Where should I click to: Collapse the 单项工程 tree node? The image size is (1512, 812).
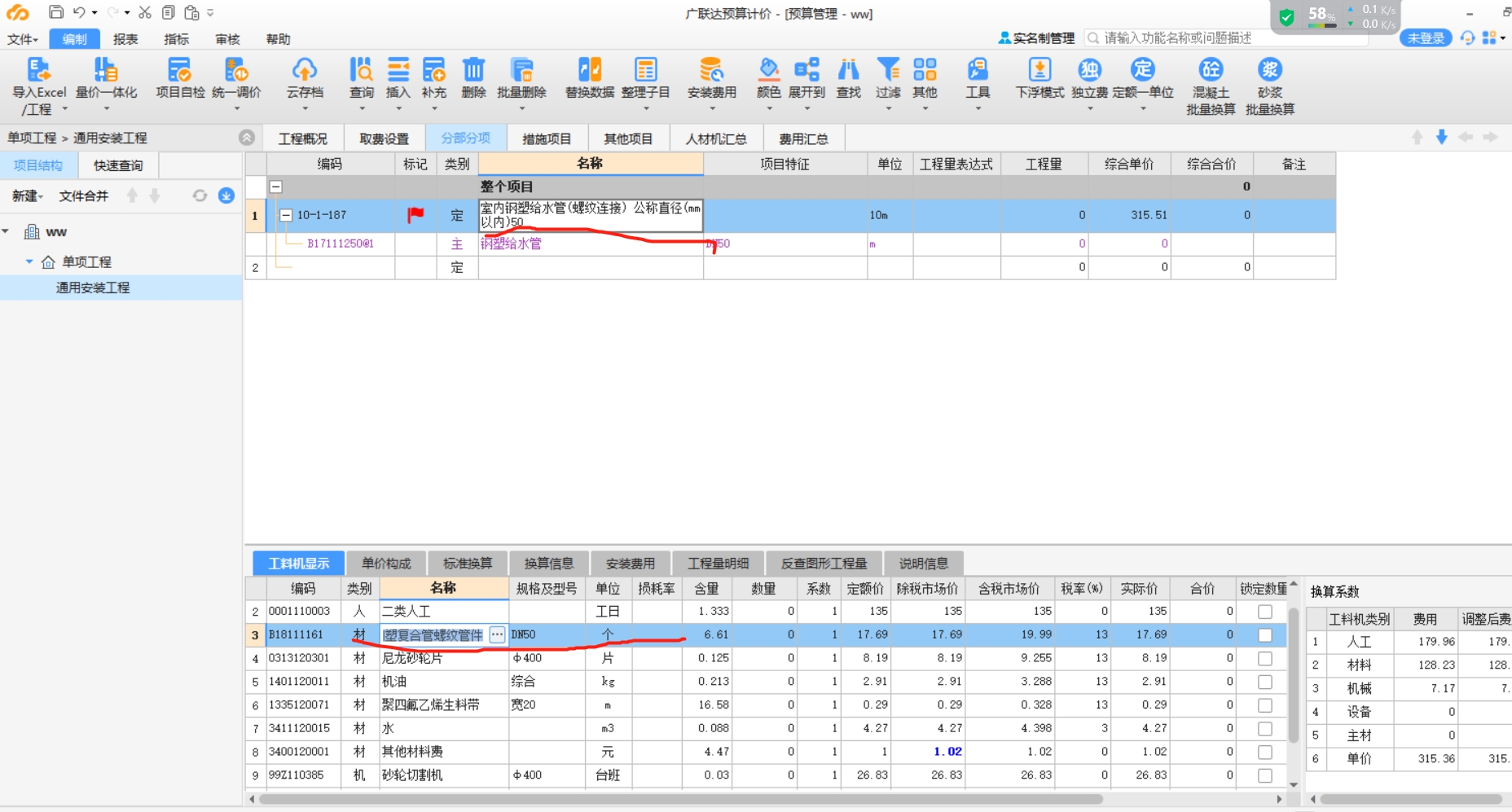29,261
